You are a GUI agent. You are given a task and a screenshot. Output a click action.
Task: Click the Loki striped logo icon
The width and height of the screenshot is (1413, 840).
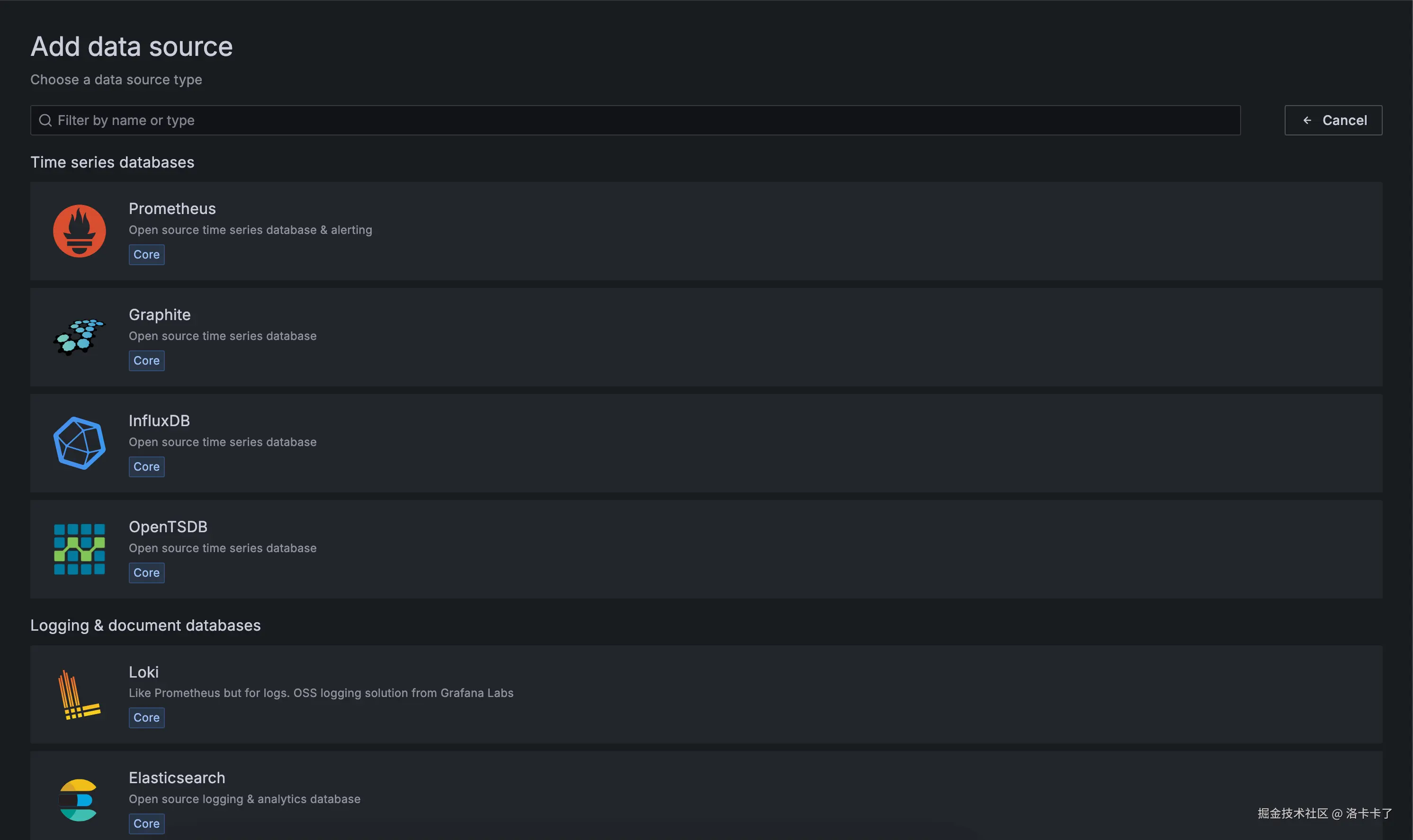point(79,695)
